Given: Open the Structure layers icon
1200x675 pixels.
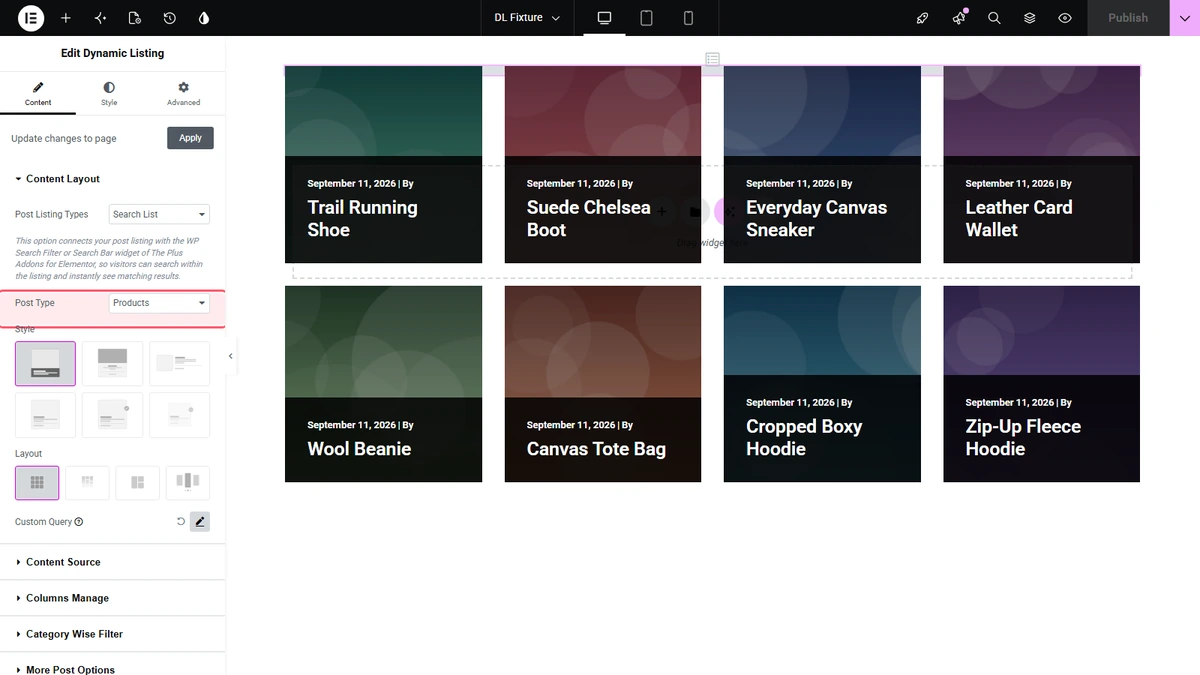Looking at the screenshot, I should pos(1029,18).
